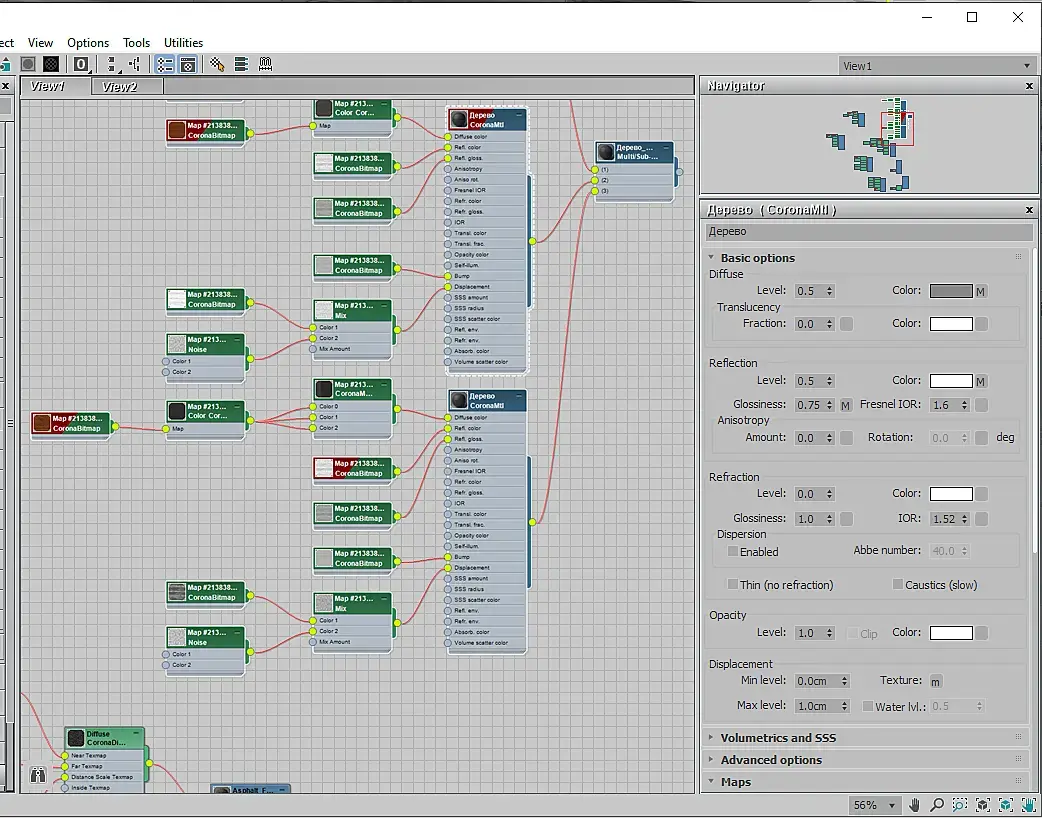Toggle the Parameter Editor icon

187,65
